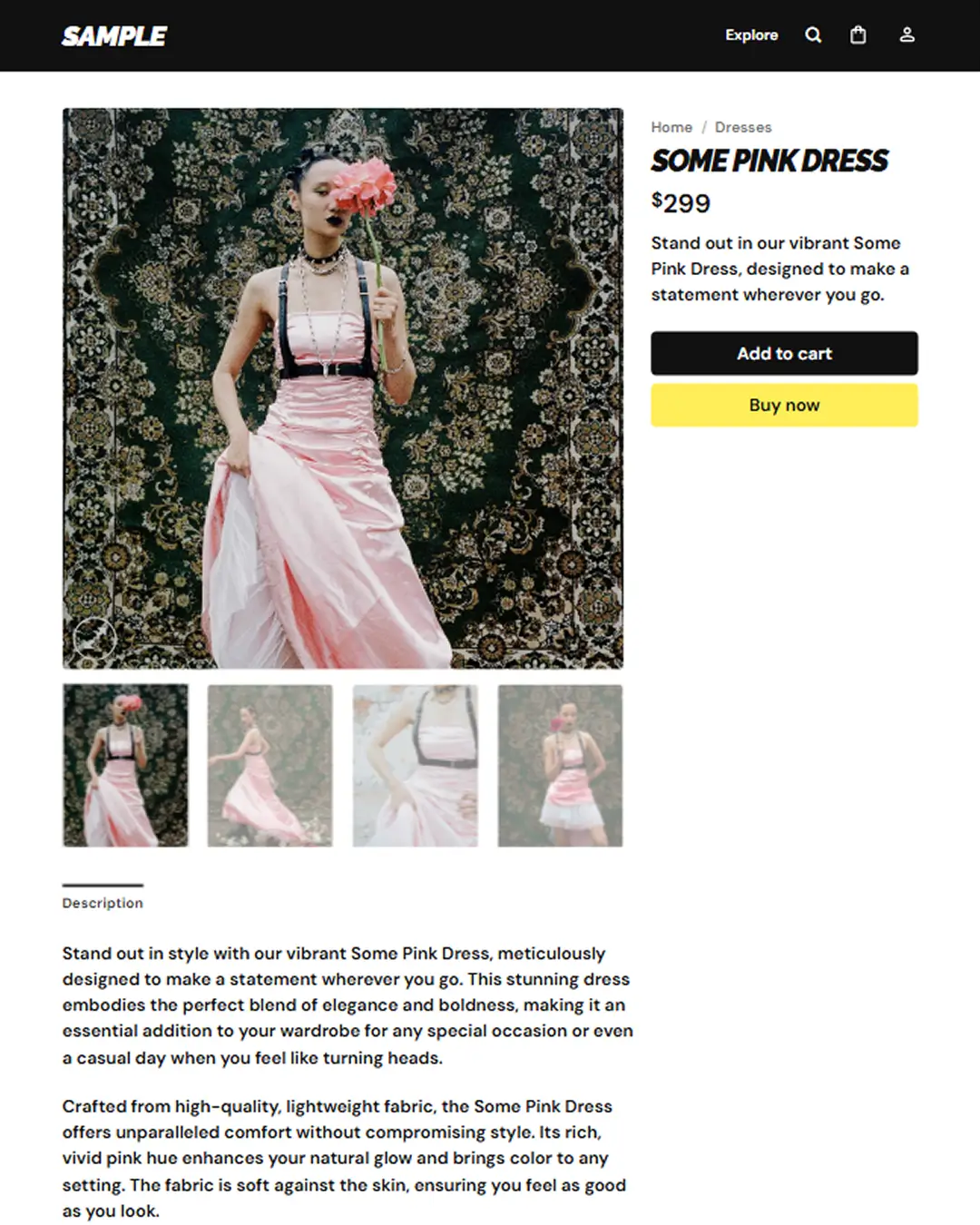
Task: Select the first thumbnail with green carpet
Action: click(125, 765)
